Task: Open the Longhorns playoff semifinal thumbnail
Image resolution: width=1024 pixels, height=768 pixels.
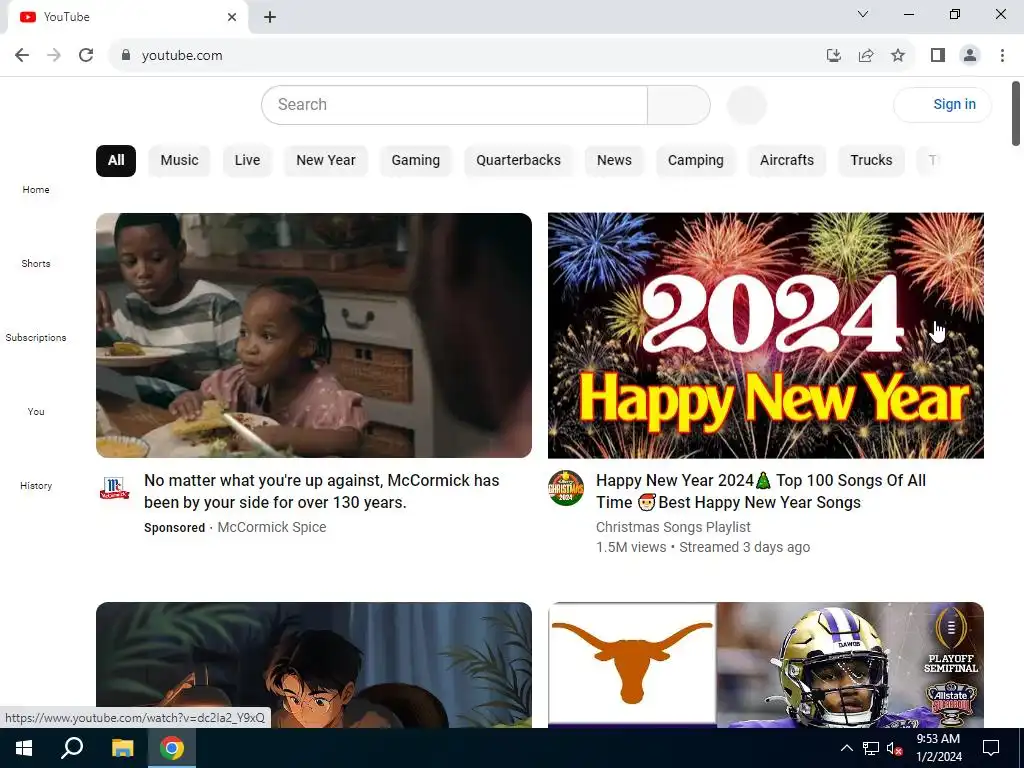Action: tap(765, 665)
